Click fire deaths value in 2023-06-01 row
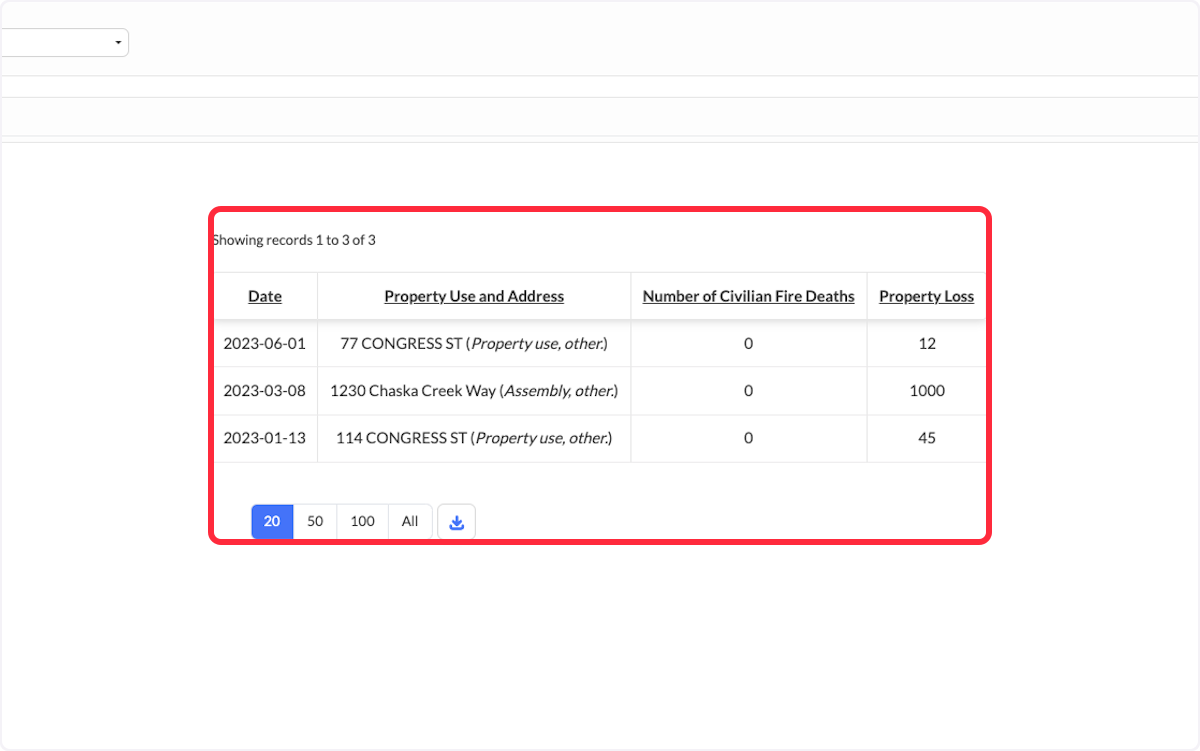Viewport: 1200px width, 751px height. [749, 343]
